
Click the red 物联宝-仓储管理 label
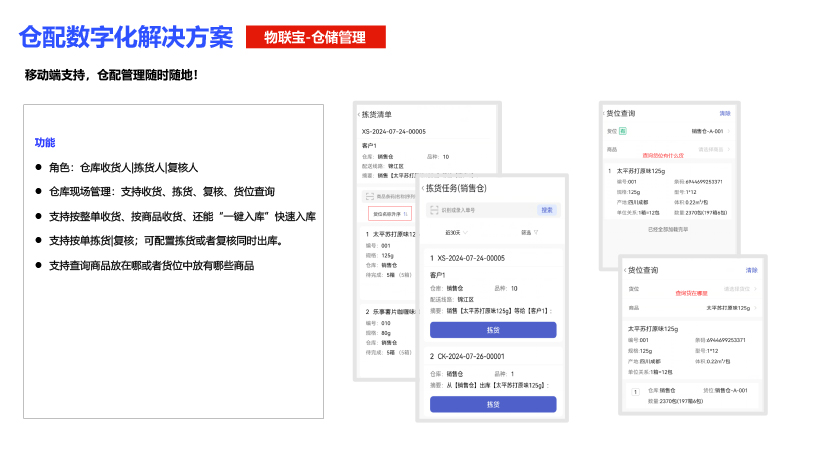click(x=315, y=38)
